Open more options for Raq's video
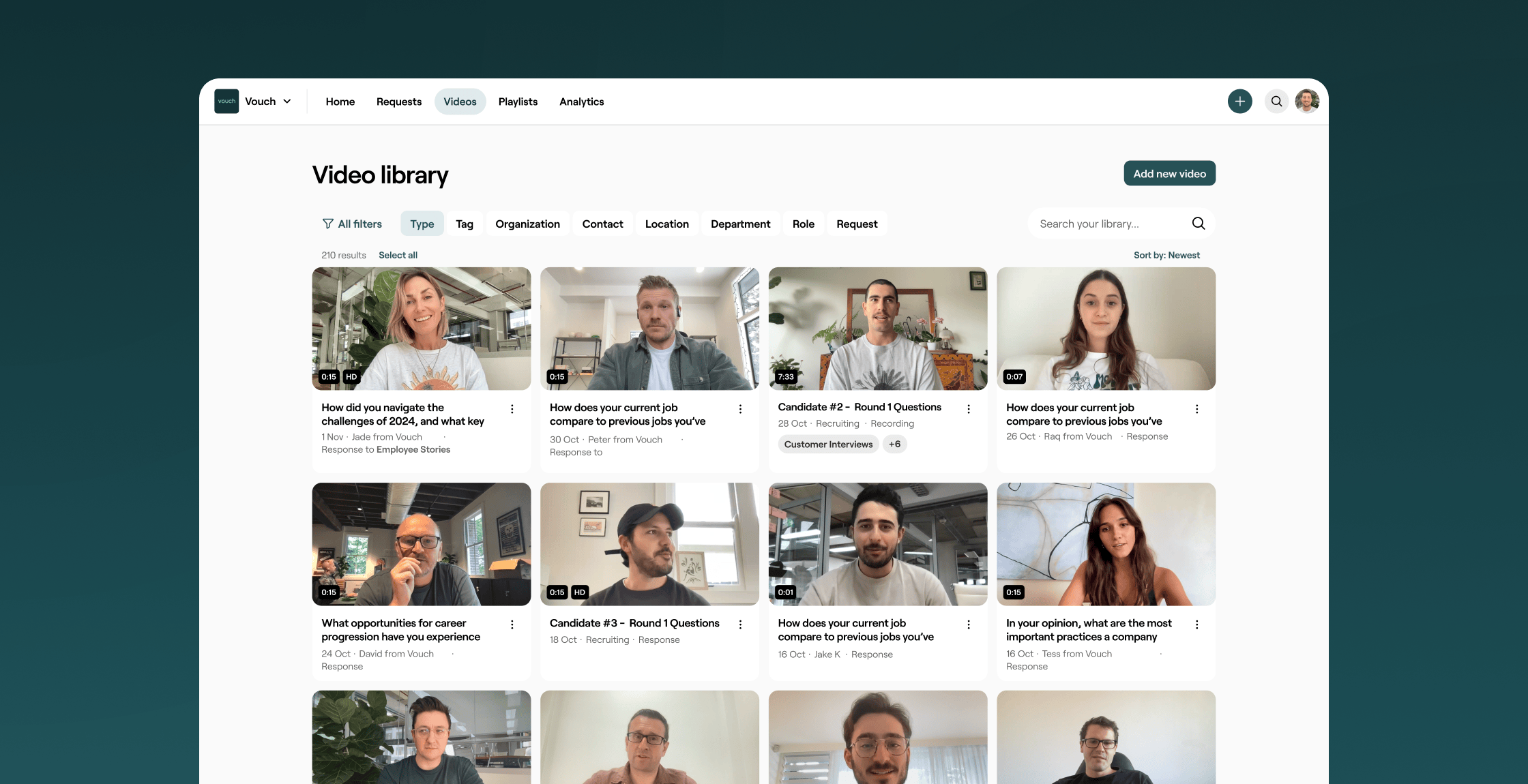Screen dimensions: 1528x784 click(1196, 409)
